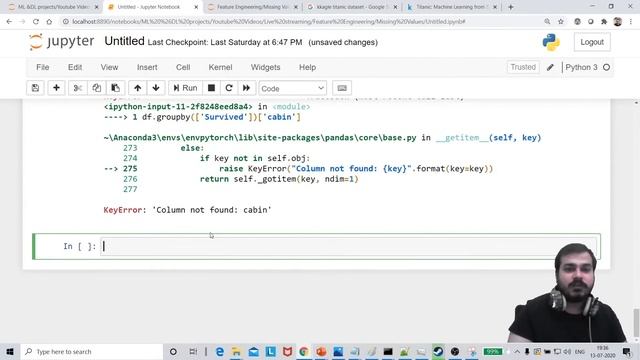640x360 pixels.
Task: Open Steam from the taskbar
Action: tap(438, 351)
